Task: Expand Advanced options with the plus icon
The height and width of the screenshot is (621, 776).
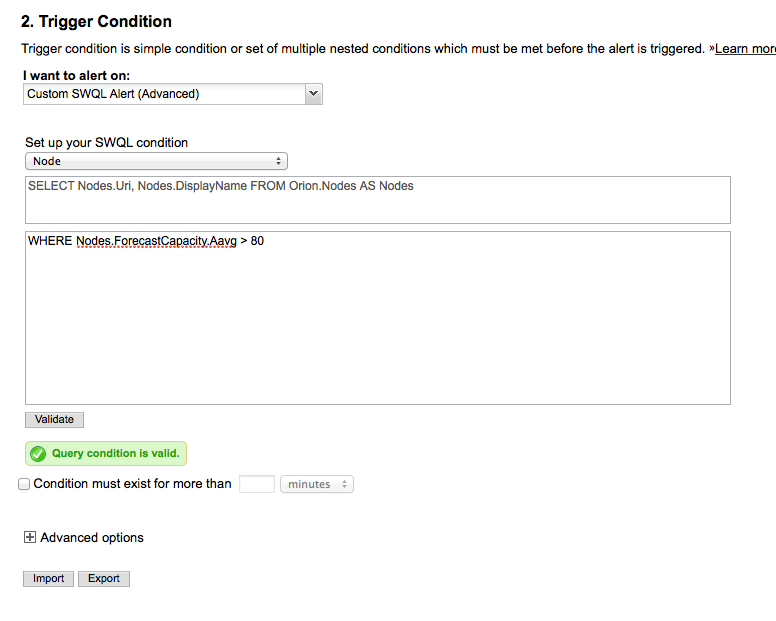Action: coord(30,537)
